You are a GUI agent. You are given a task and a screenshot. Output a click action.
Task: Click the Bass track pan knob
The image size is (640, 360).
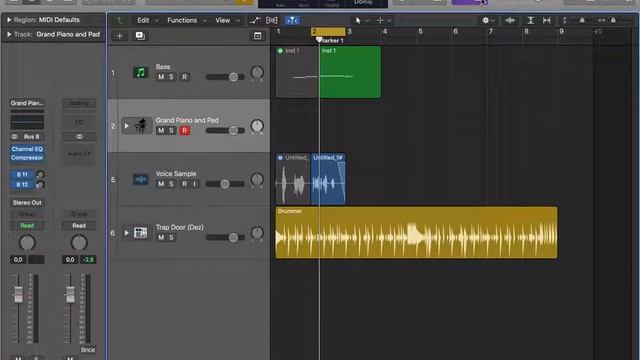coord(257,73)
